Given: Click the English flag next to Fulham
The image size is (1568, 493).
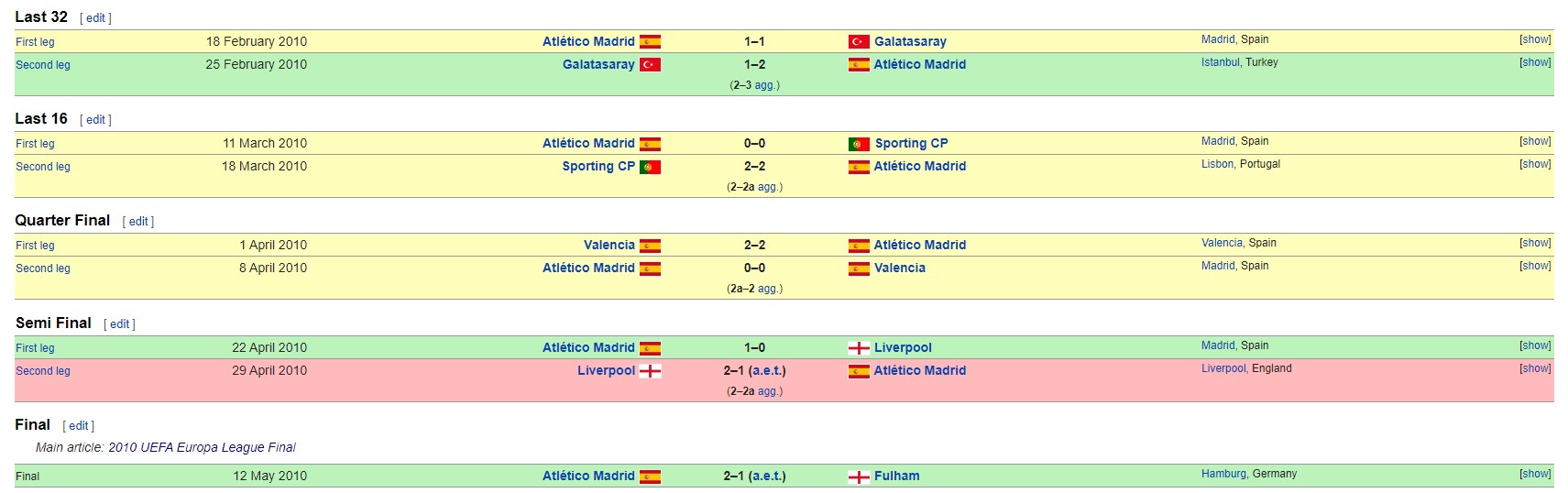Looking at the screenshot, I should click(x=859, y=477).
